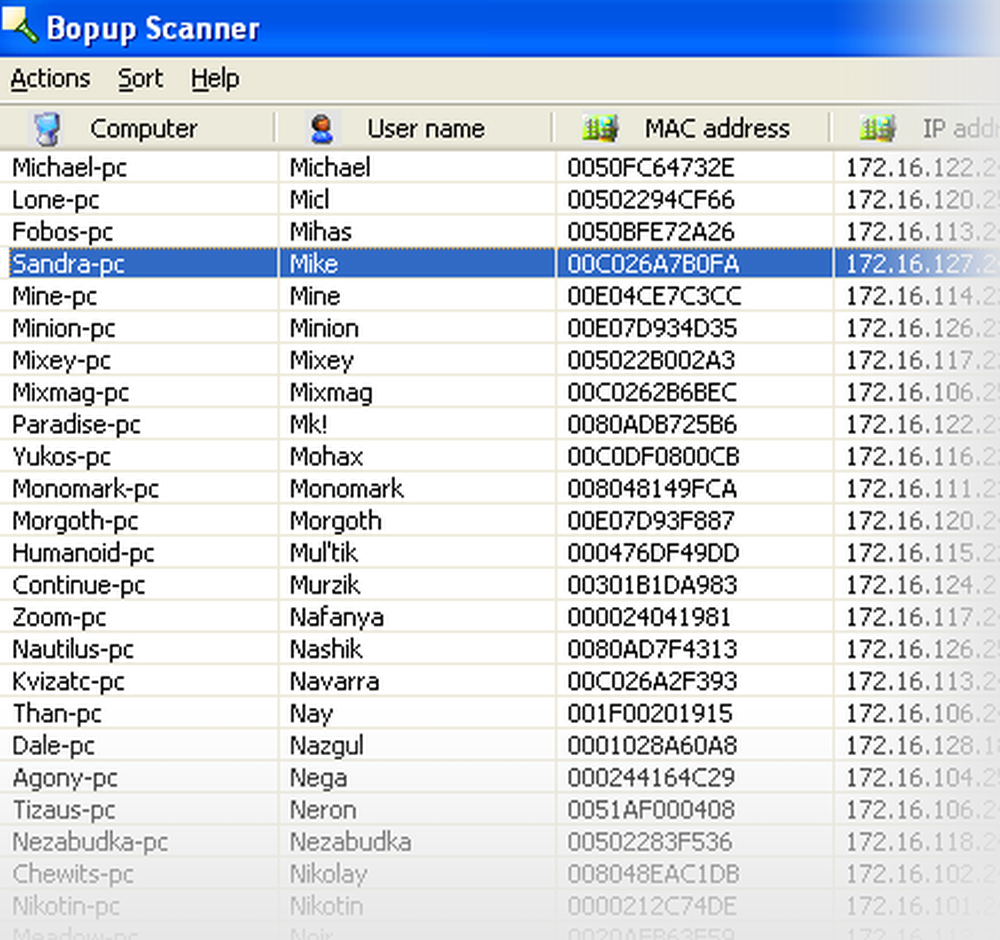Click user name Nazgul
This screenshot has height=940, width=1000.
(x=327, y=746)
